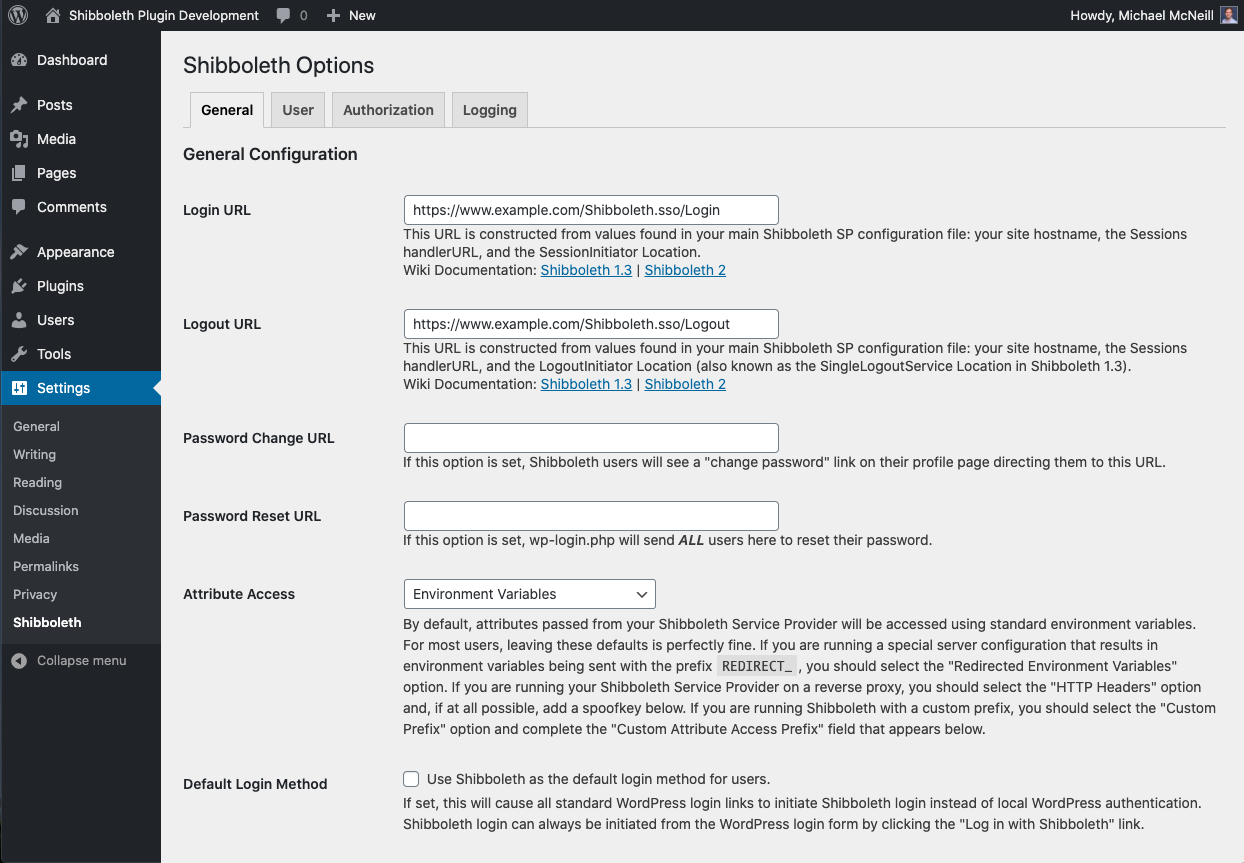The width and height of the screenshot is (1244, 863).
Task: Open Permalinks settings submenu item
Action: 46,566
